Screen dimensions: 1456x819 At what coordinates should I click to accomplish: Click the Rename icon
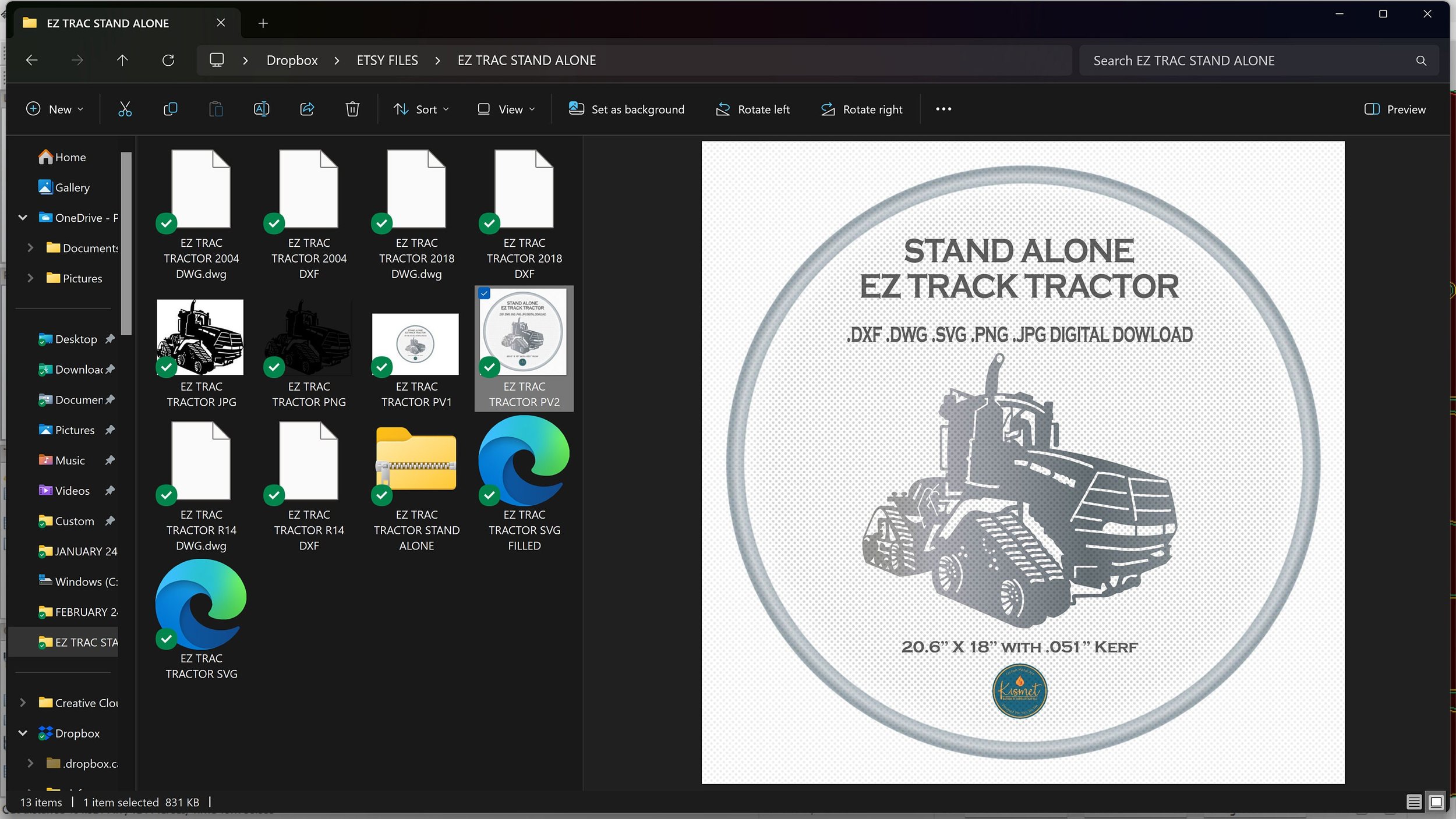pyautogui.click(x=261, y=109)
